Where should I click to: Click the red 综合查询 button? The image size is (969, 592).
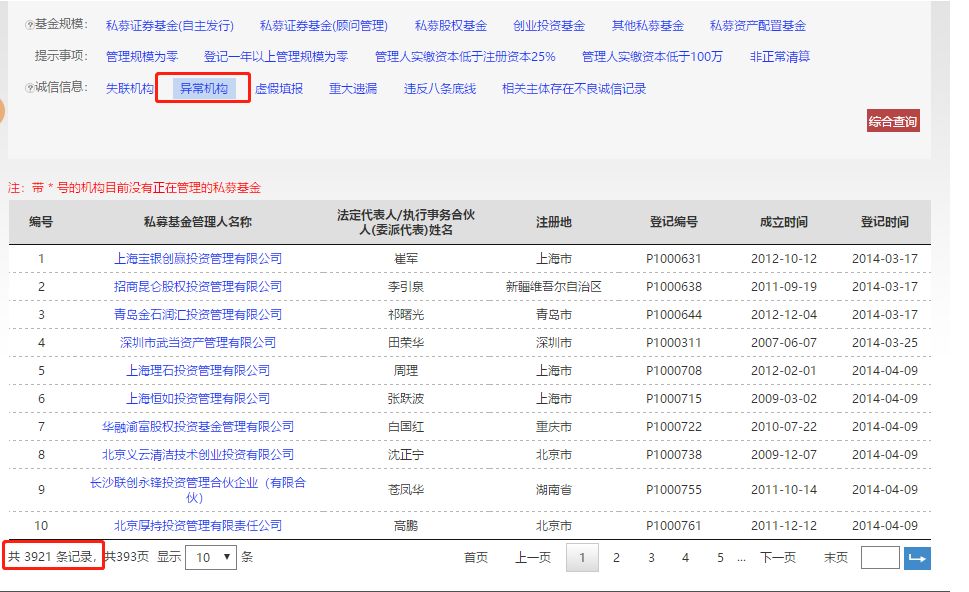[893, 121]
